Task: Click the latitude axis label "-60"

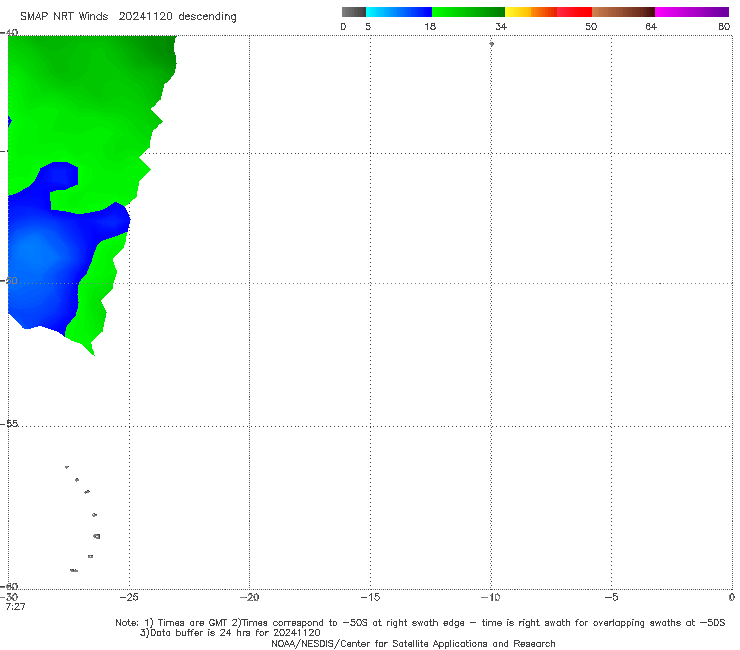Action: (9, 586)
